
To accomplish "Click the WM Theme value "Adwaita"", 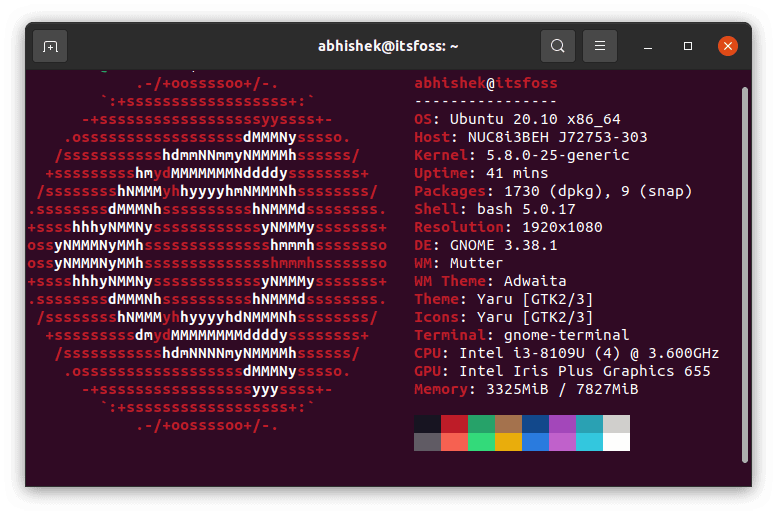I will [x=535, y=281].
